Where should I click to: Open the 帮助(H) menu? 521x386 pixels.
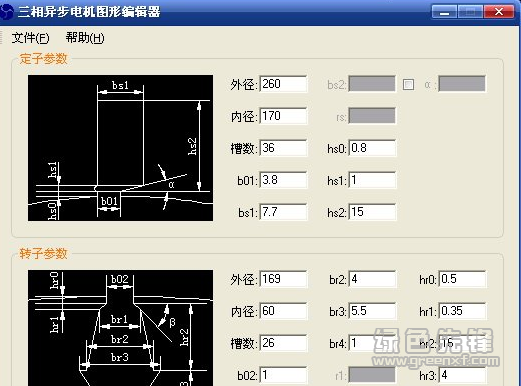(85, 38)
